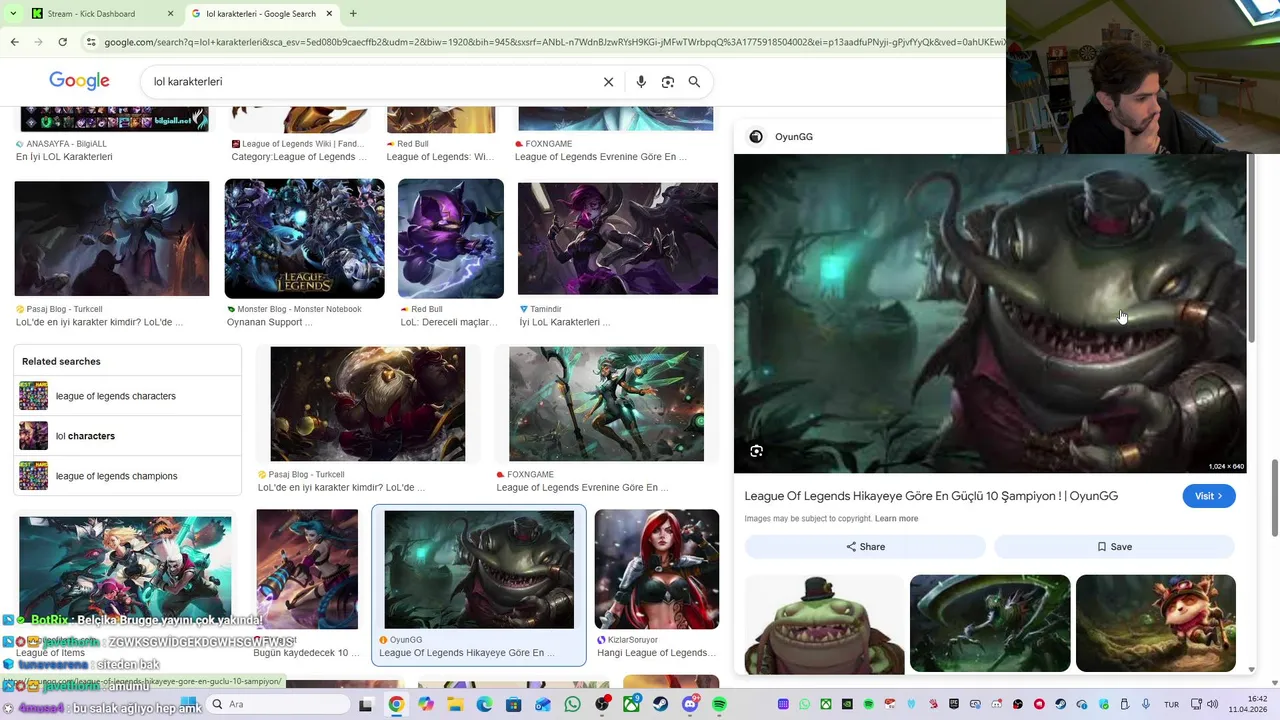The height and width of the screenshot is (720, 1280).
Task: Click the Visit button
Action: [x=1209, y=496]
